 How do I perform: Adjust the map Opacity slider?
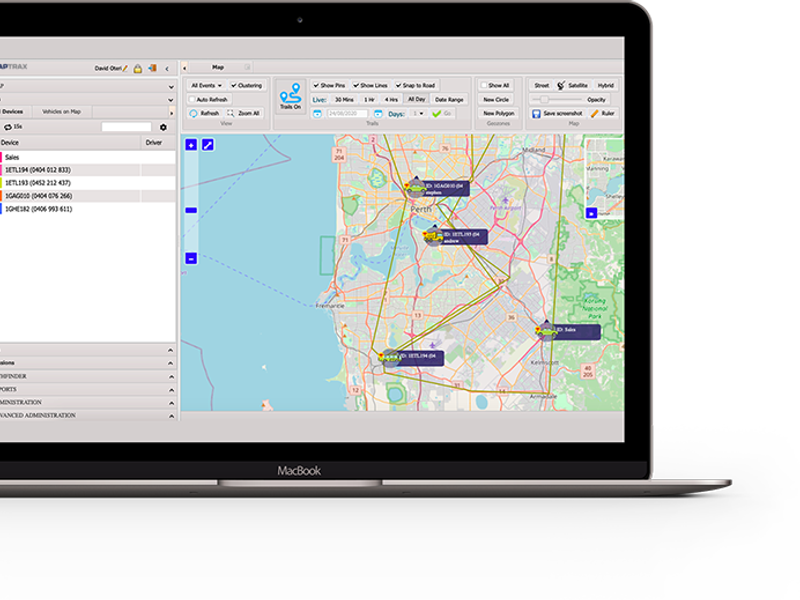(542, 99)
